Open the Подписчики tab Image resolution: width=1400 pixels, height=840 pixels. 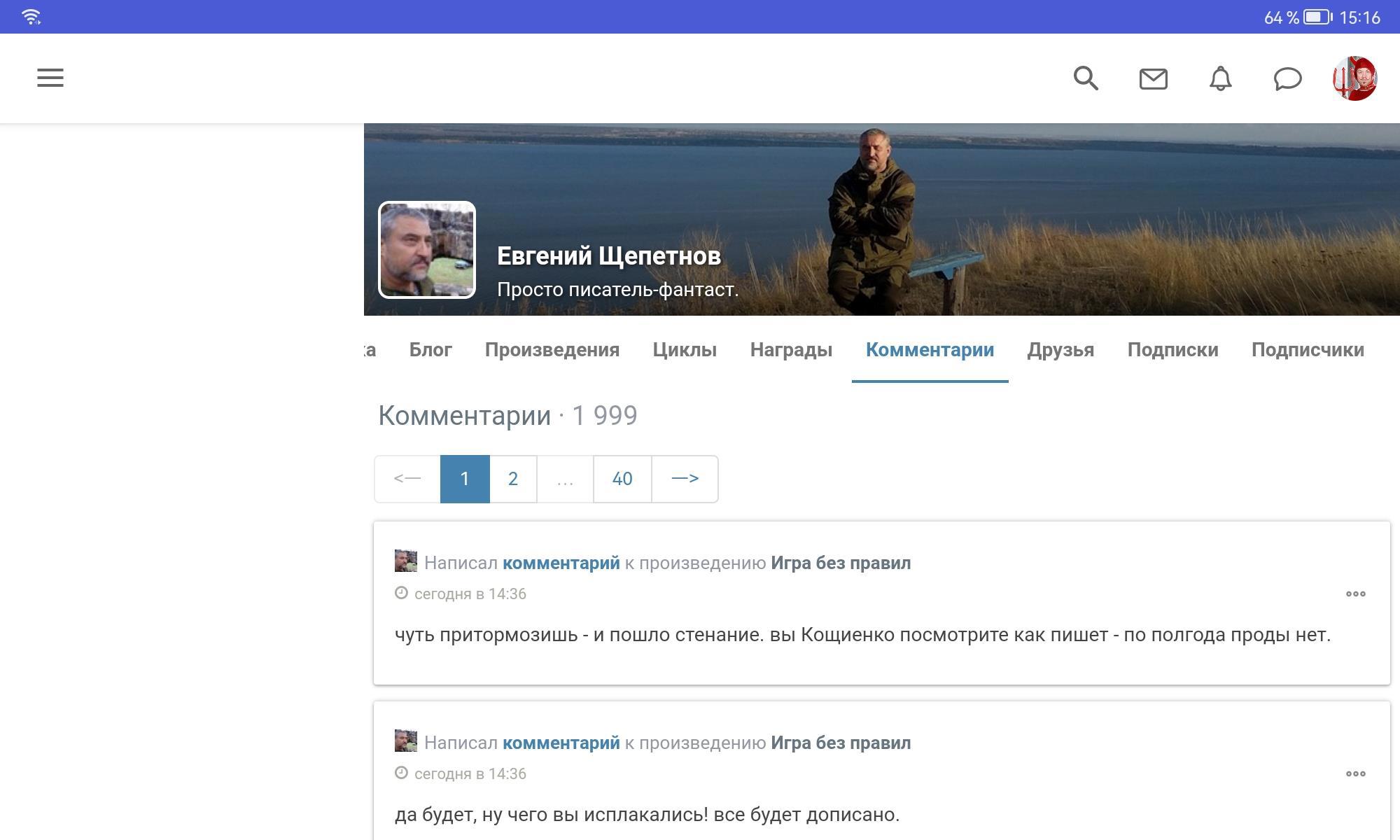[1307, 349]
